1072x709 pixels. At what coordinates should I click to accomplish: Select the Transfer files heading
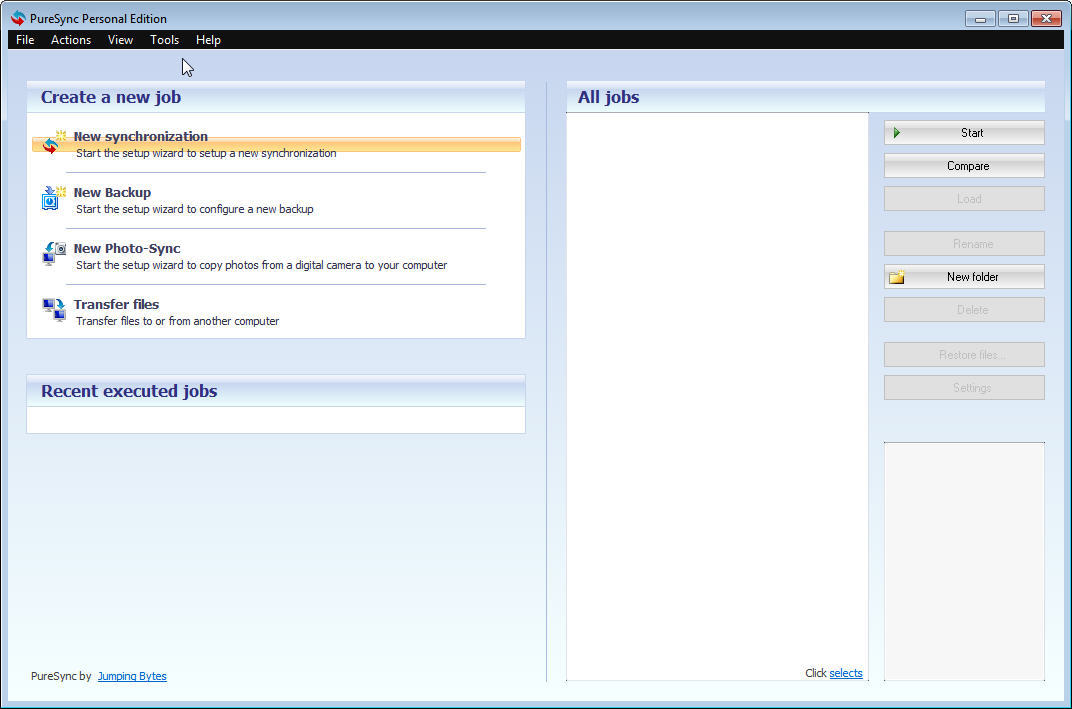(x=116, y=304)
